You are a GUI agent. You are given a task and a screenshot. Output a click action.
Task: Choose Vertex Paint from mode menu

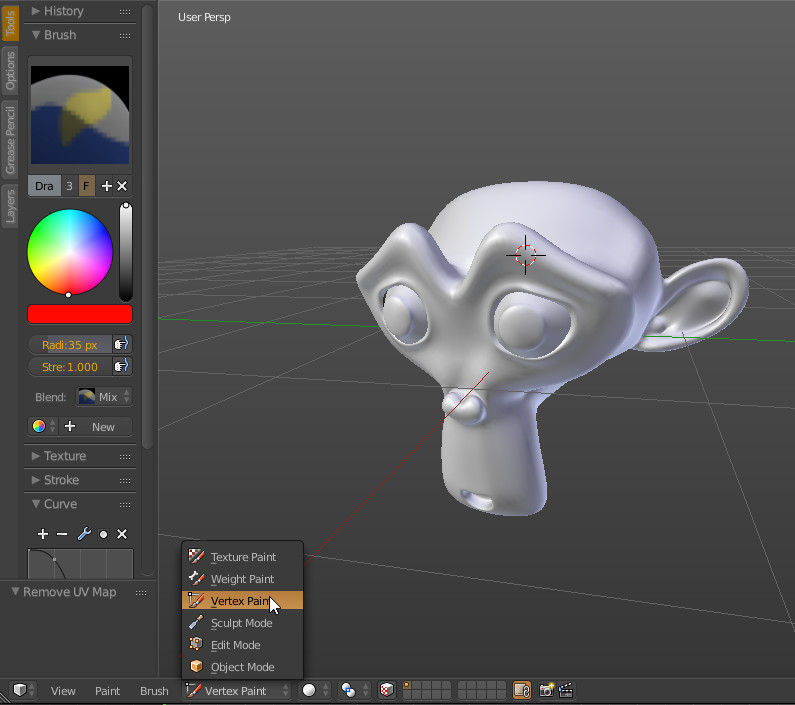coord(242,601)
